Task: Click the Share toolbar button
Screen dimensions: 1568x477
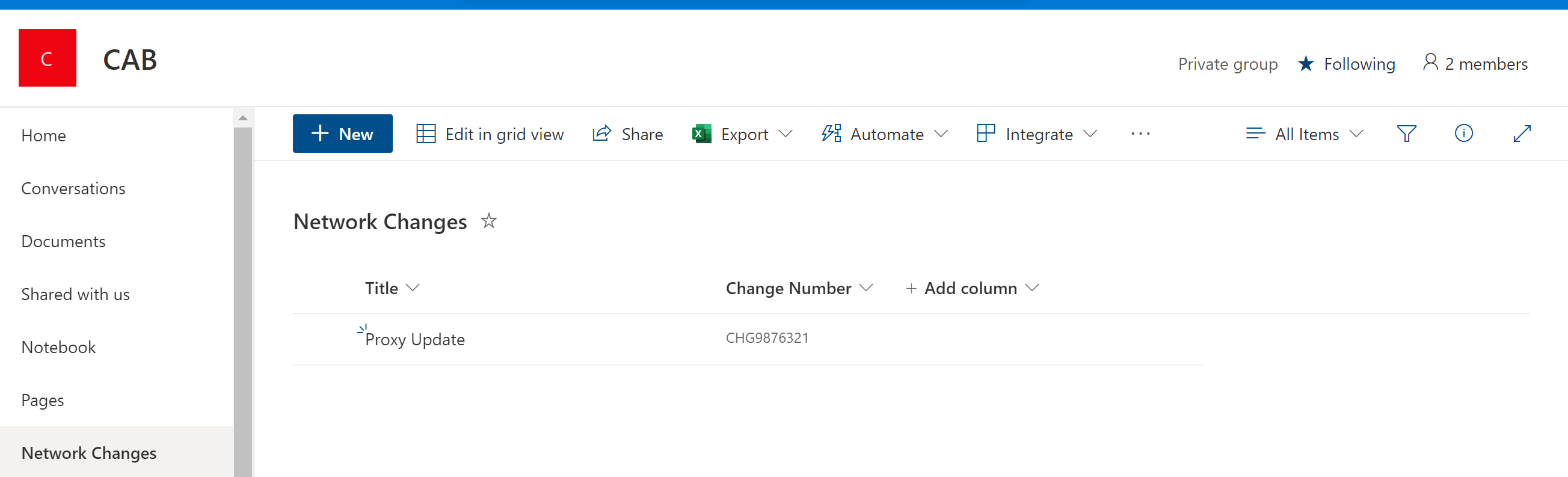Action: 627,134
